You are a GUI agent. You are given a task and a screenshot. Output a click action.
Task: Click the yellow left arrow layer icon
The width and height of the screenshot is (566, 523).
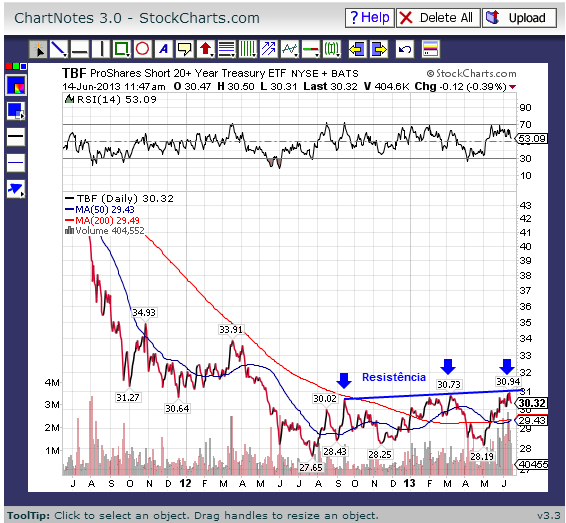click(357, 49)
